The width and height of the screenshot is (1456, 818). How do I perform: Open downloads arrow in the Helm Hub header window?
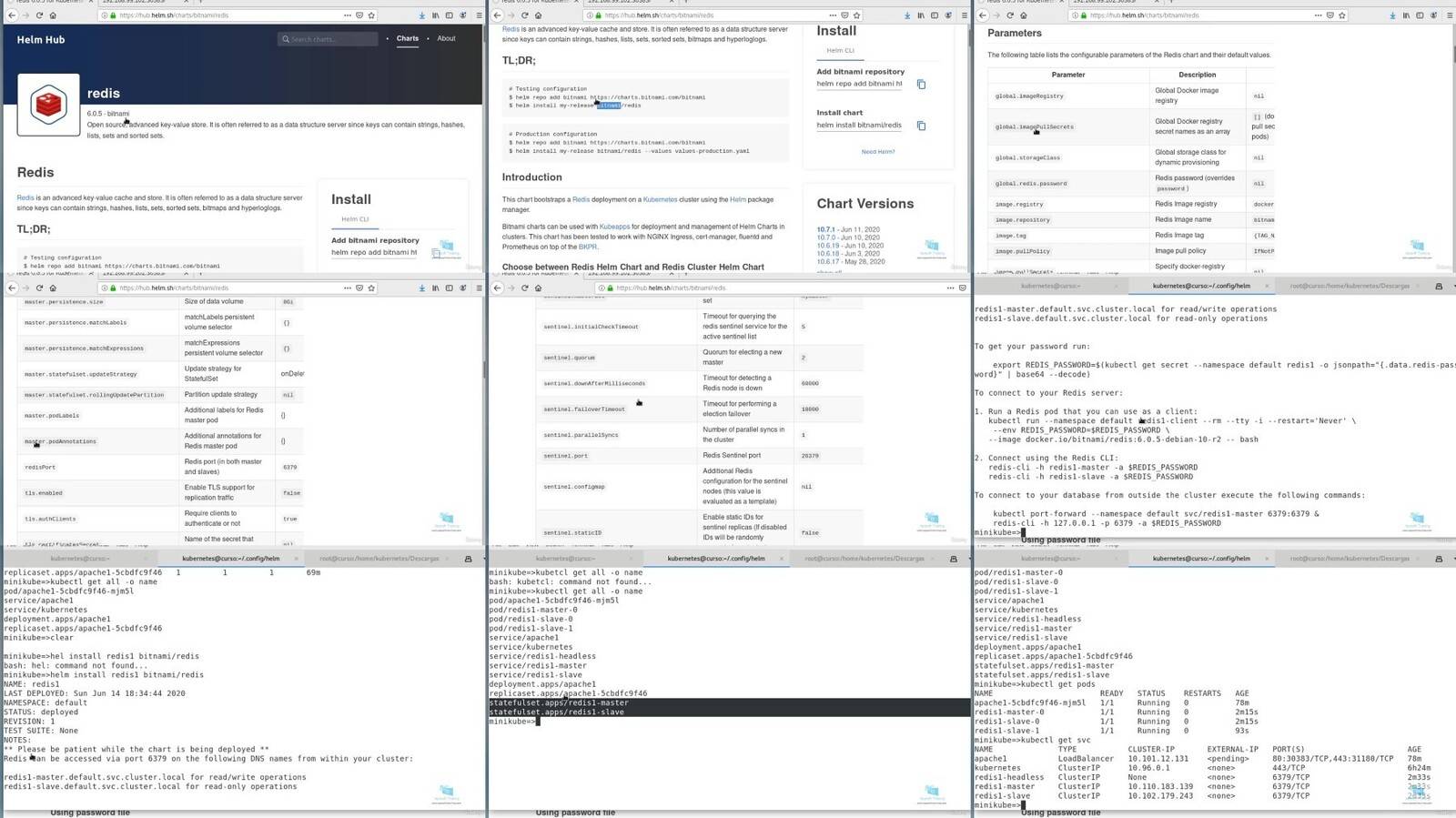(422, 15)
